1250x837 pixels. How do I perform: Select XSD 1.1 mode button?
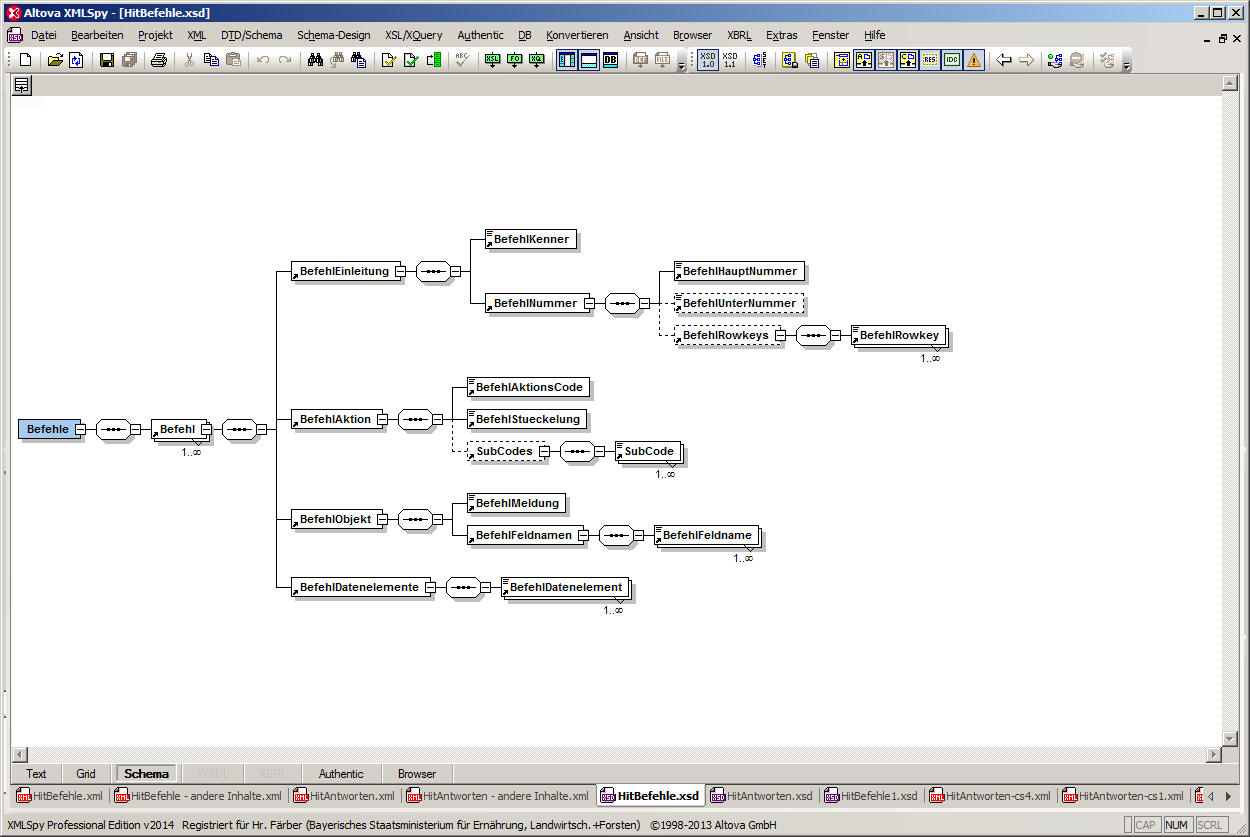point(730,60)
